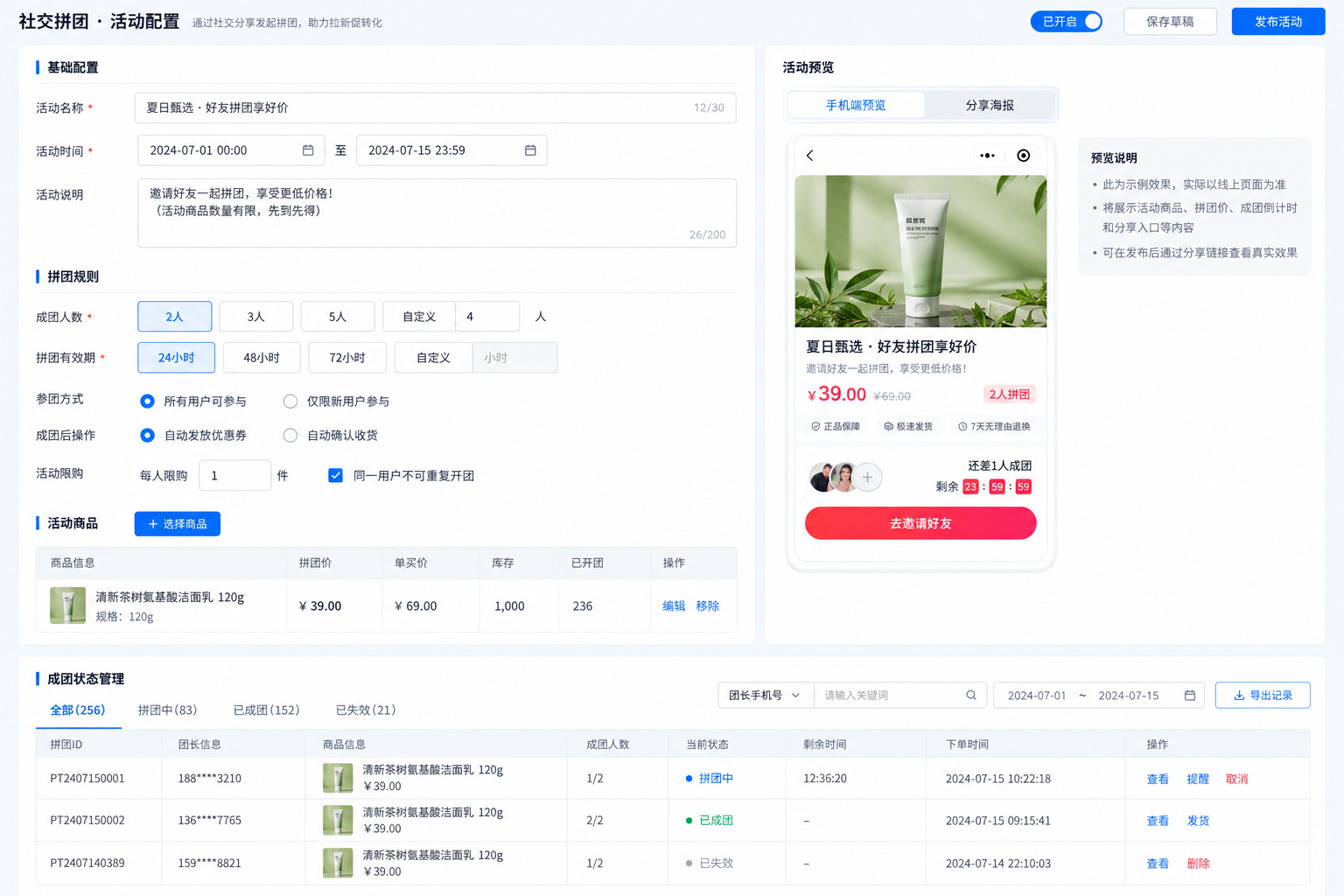Viewport: 1344px width, 896px height.
Task: Click 发货 for group PT2407150002
Action: pos(1199,821)
